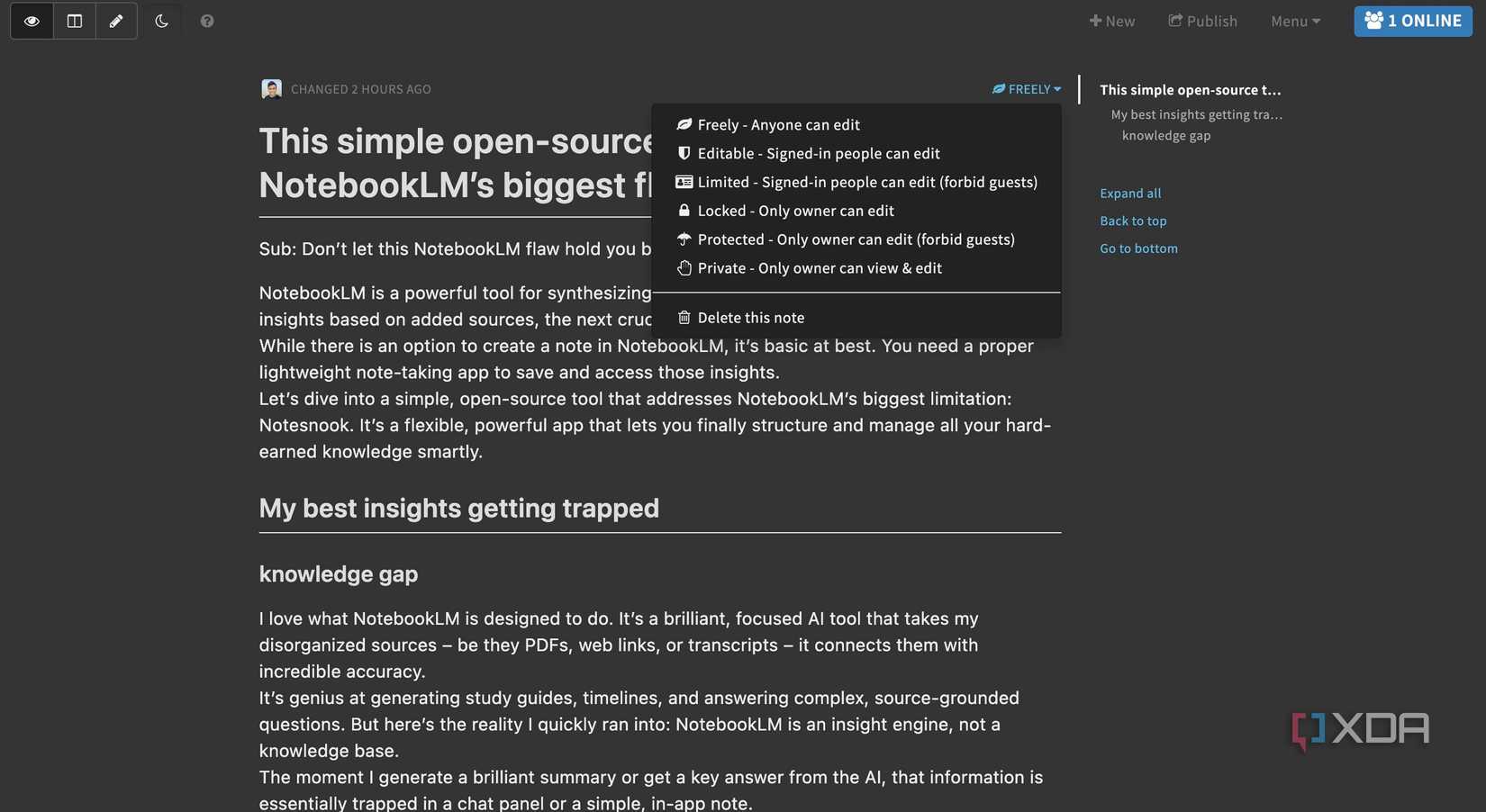
Task: Click the hand icon for Private
Action: (x=684, y=268)
